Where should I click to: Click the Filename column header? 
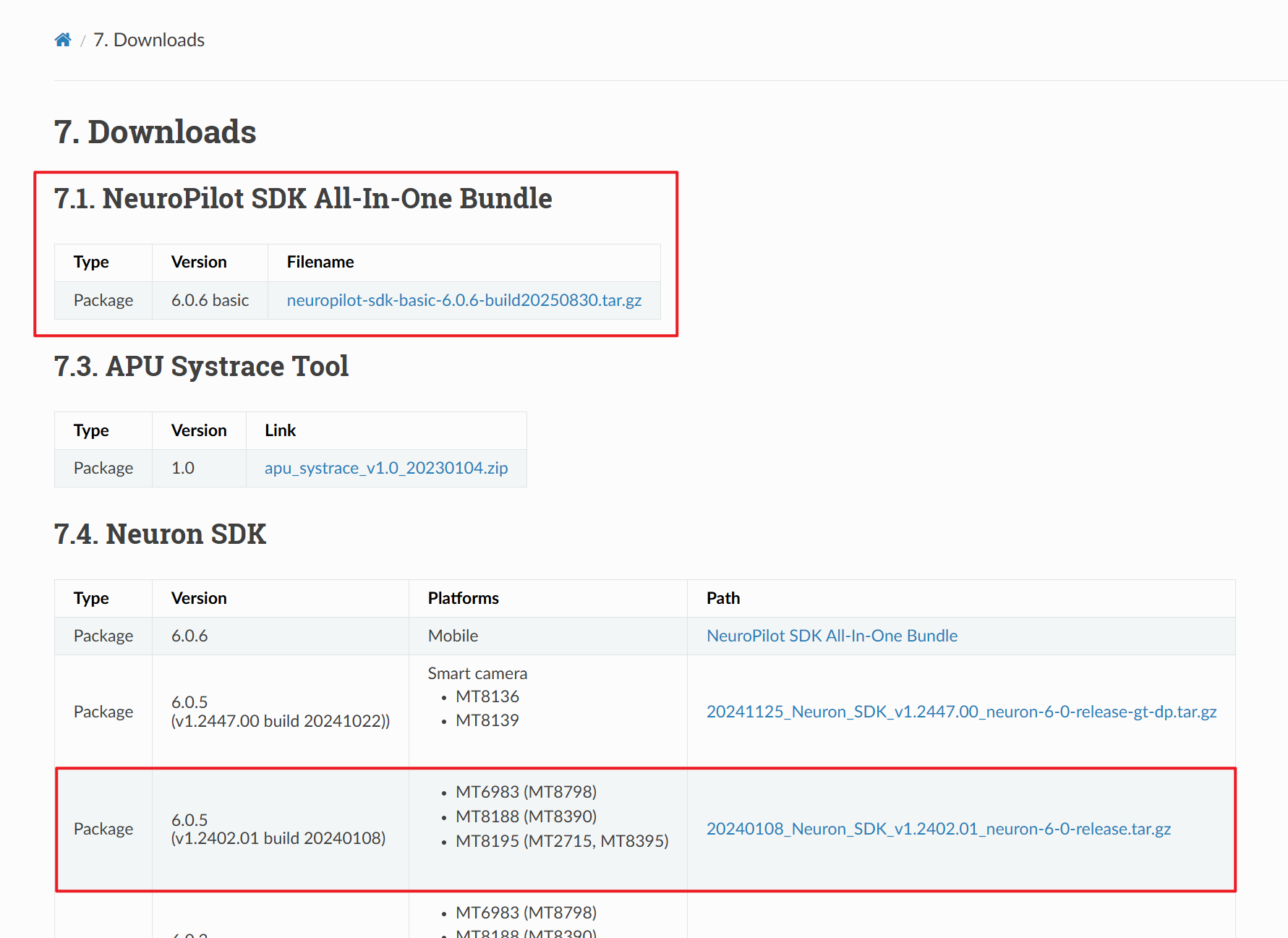[320, 263]
